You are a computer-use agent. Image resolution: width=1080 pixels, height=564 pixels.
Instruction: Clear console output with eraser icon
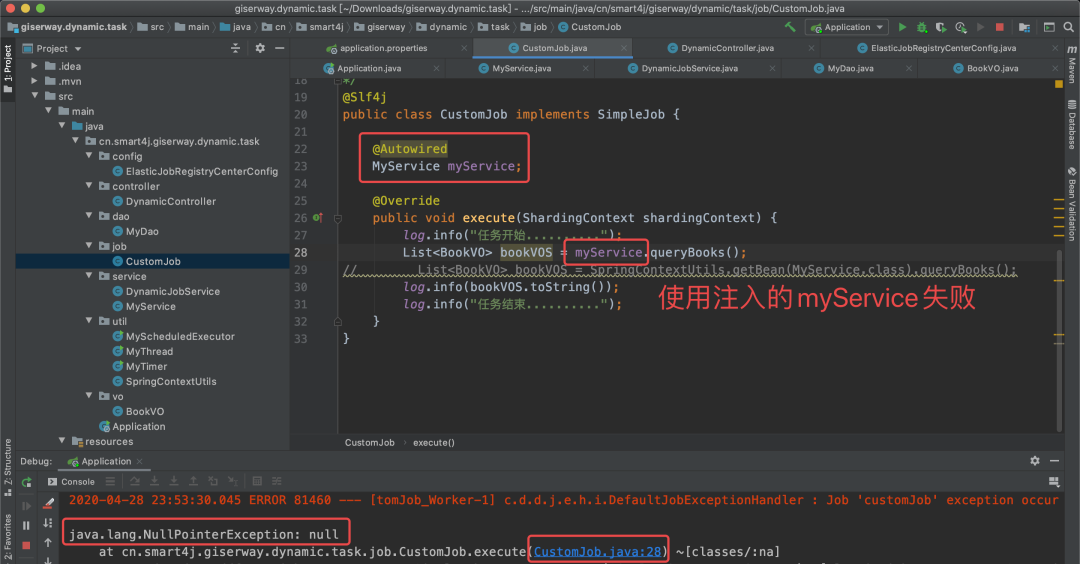(x=48, y=504)
